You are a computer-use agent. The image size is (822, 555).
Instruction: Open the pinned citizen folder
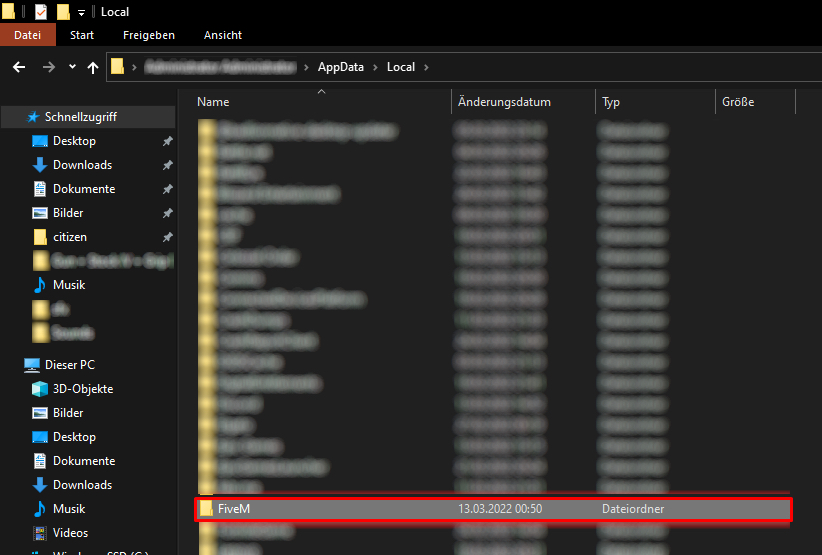70,237
